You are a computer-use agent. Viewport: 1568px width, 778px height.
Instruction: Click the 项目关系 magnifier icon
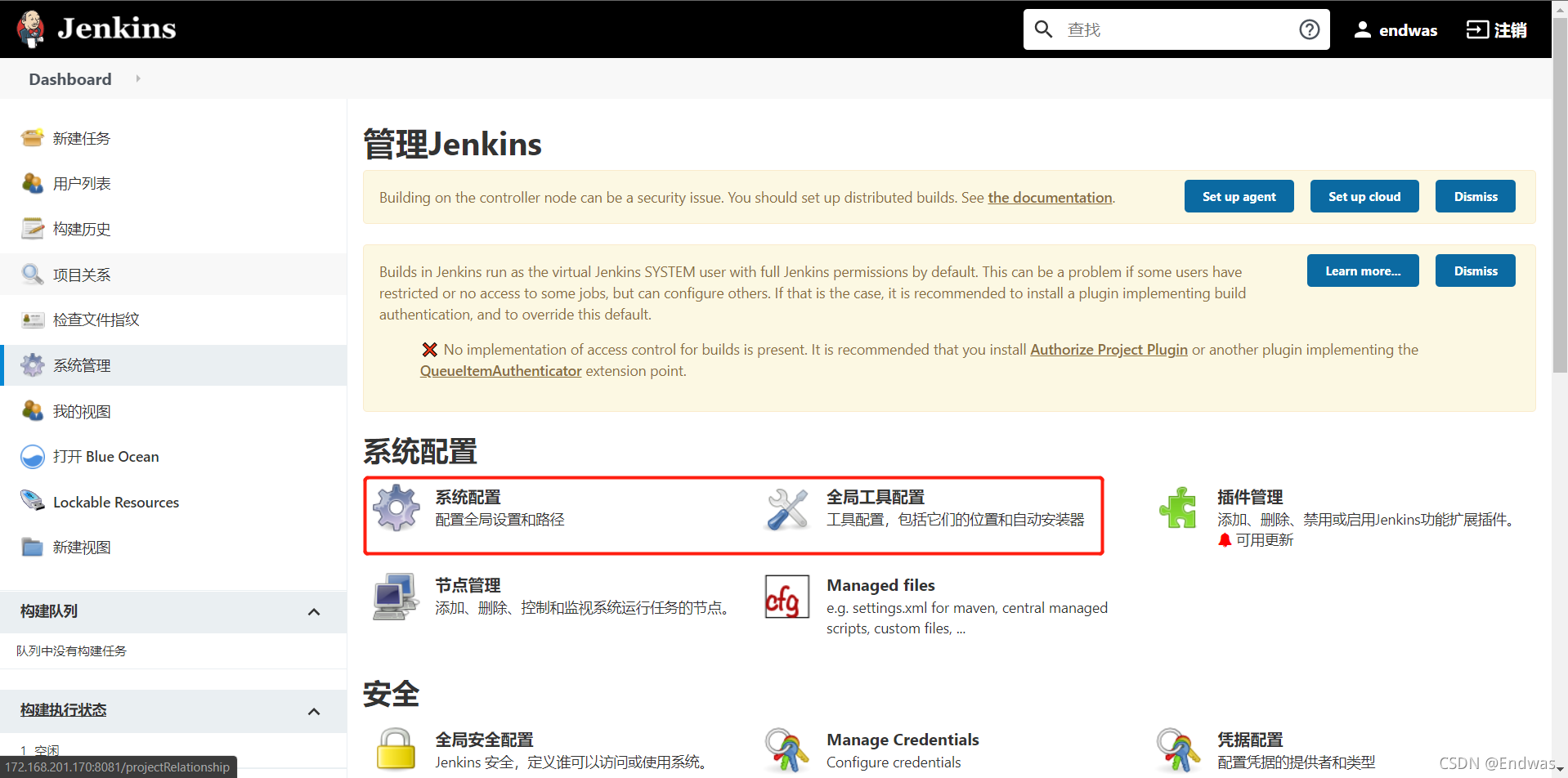pyautogui.click(x=33, y=275)
